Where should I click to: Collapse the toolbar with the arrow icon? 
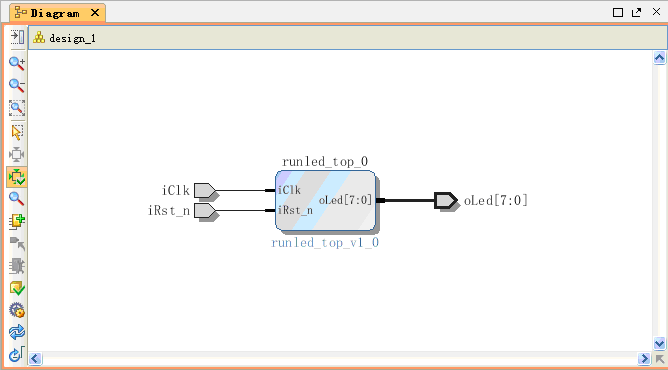click(x=17, y=37)
